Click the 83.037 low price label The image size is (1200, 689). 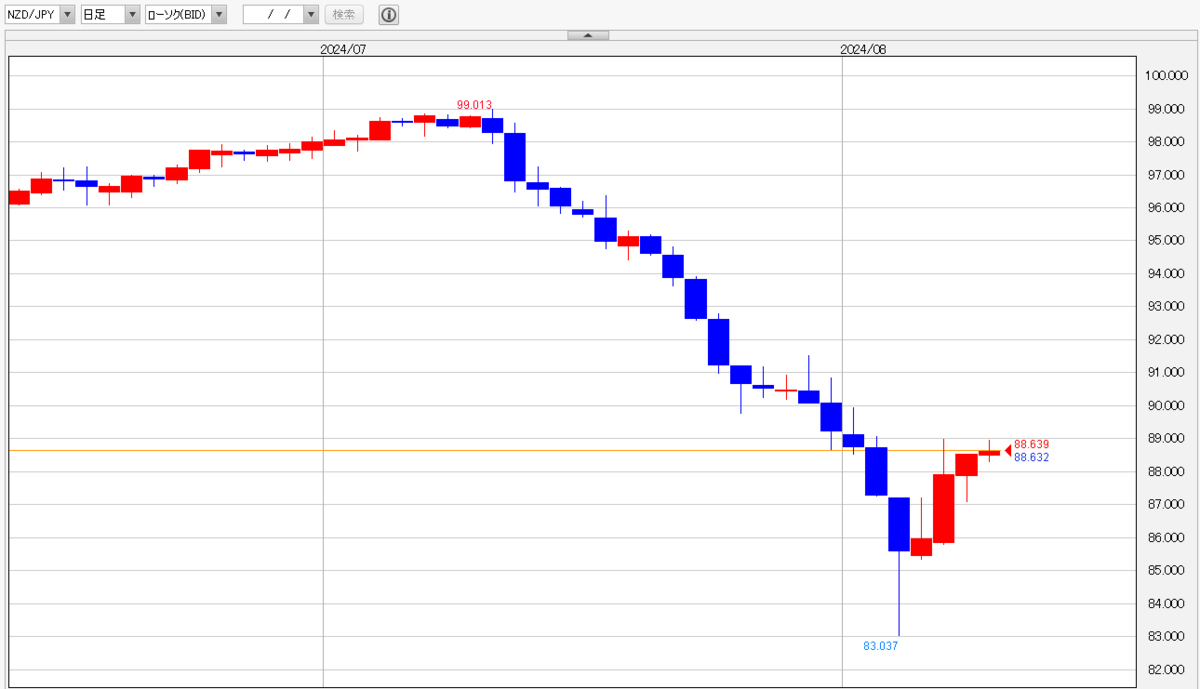(x=881, y=645)
